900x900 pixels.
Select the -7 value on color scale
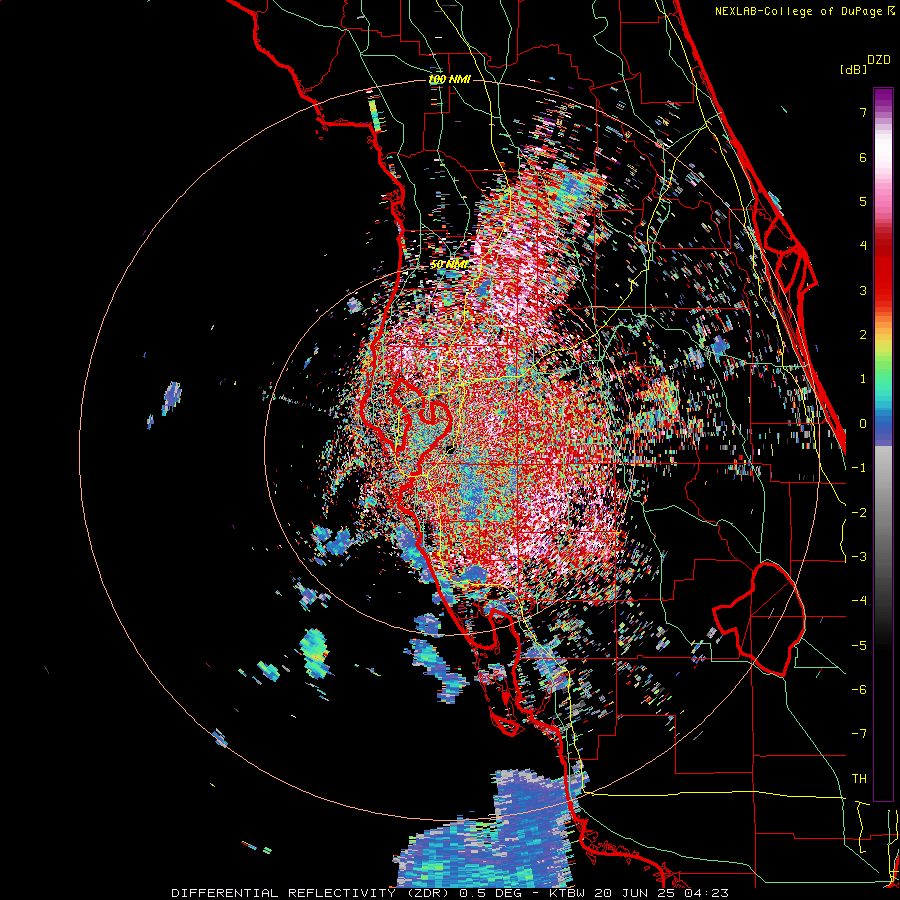[x=859, y=734]
